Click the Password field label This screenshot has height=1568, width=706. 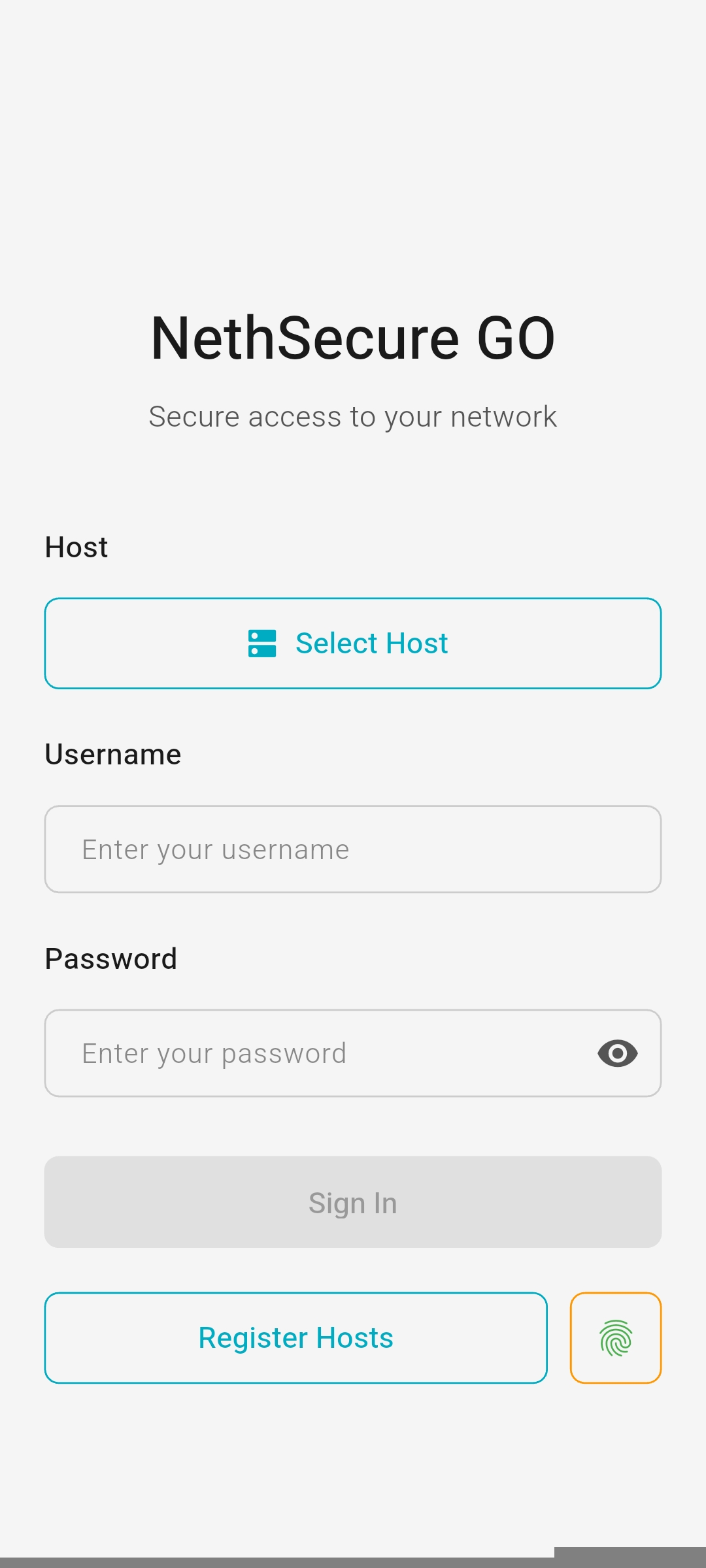pos(111,959)
